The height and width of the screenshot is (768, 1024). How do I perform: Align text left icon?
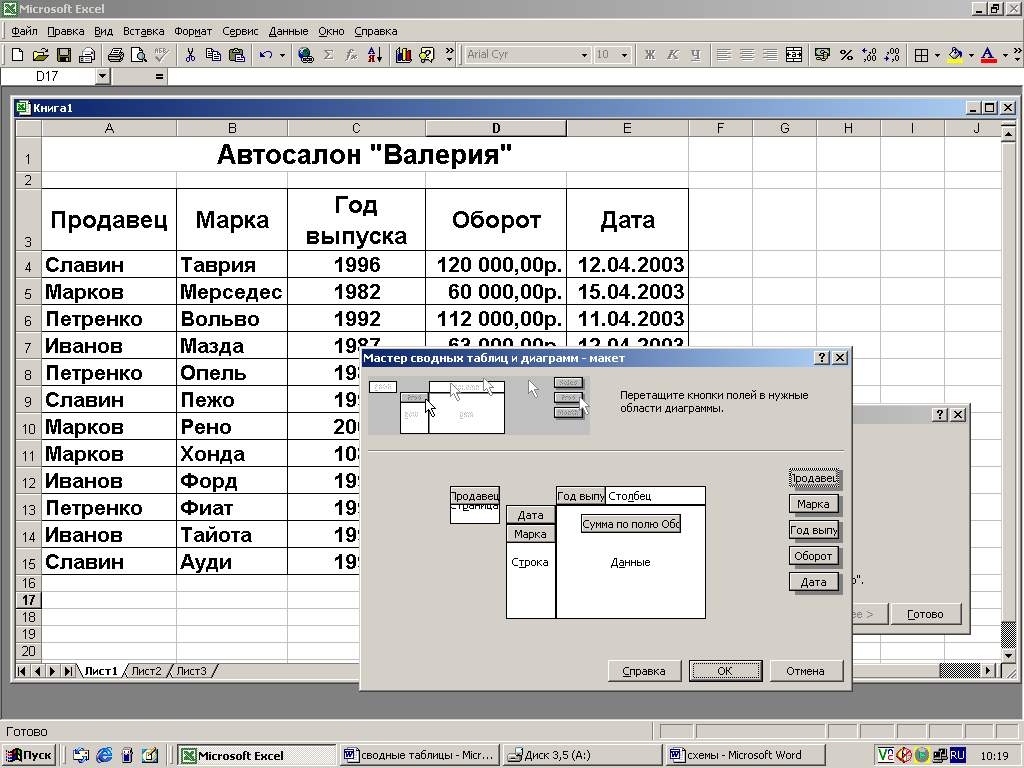(724, 55)
